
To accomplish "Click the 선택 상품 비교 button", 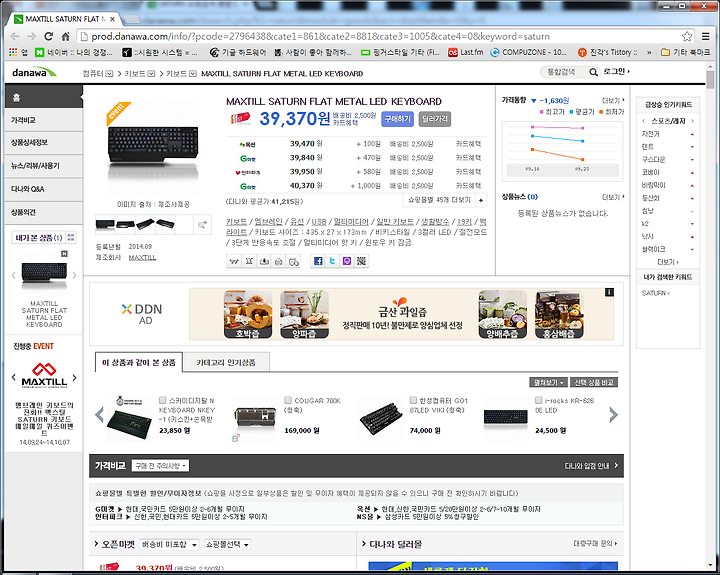I will coord(594,383).
